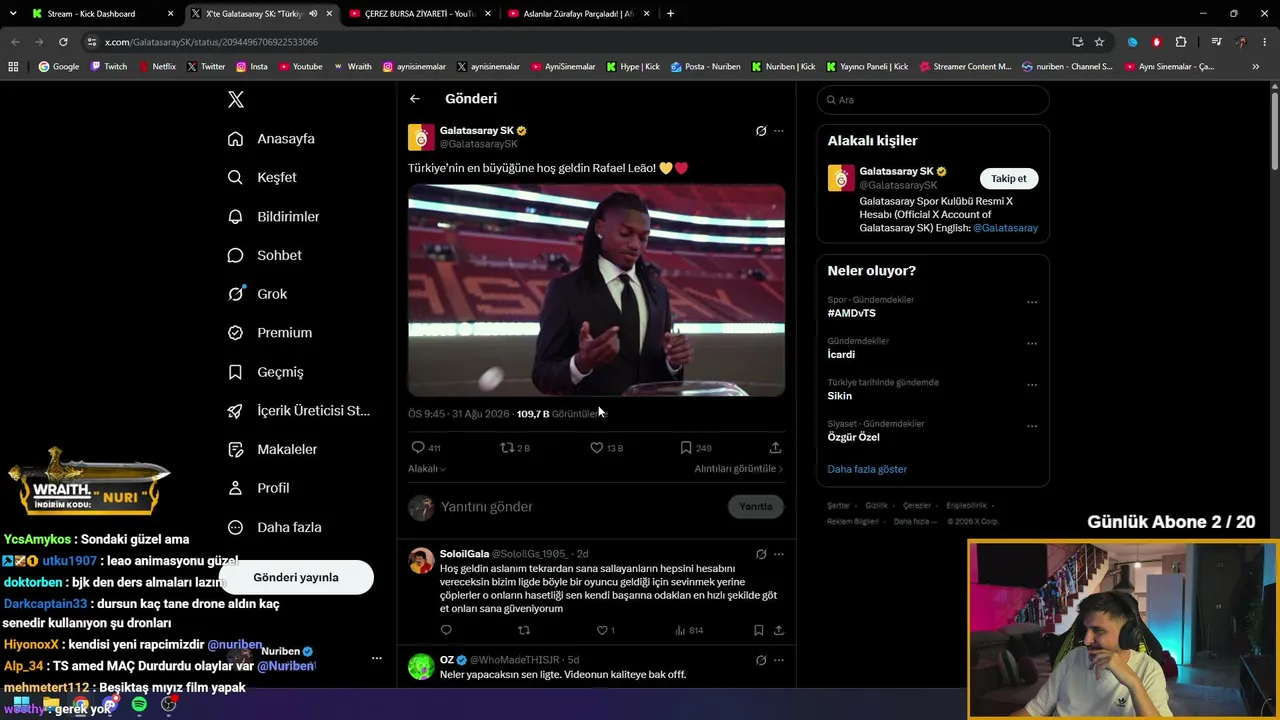Open the Grok icon on the main post
The width and height of the screenshot is (1280, 720).
tap(761, 131)
